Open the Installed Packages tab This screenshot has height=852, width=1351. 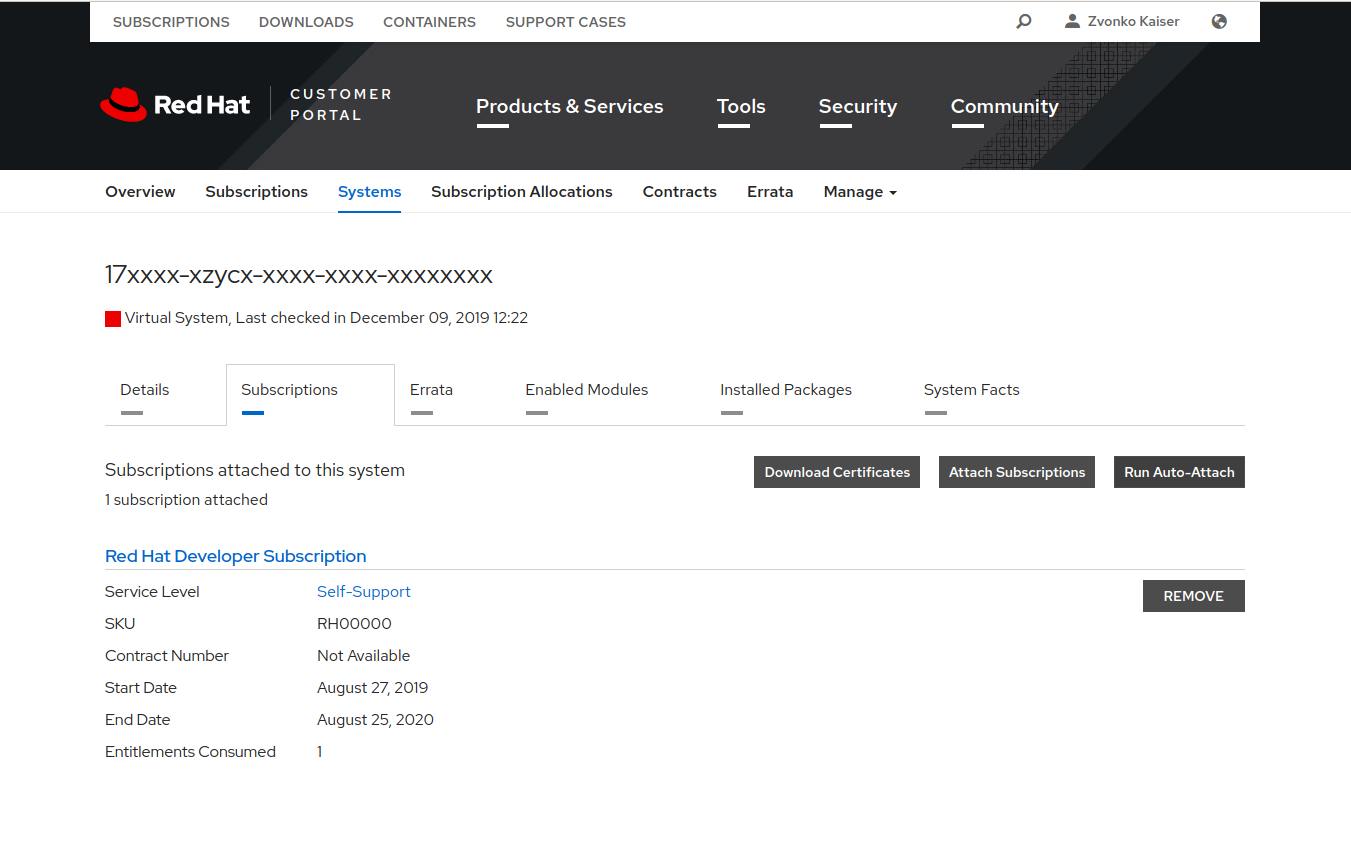pos(785,389)
